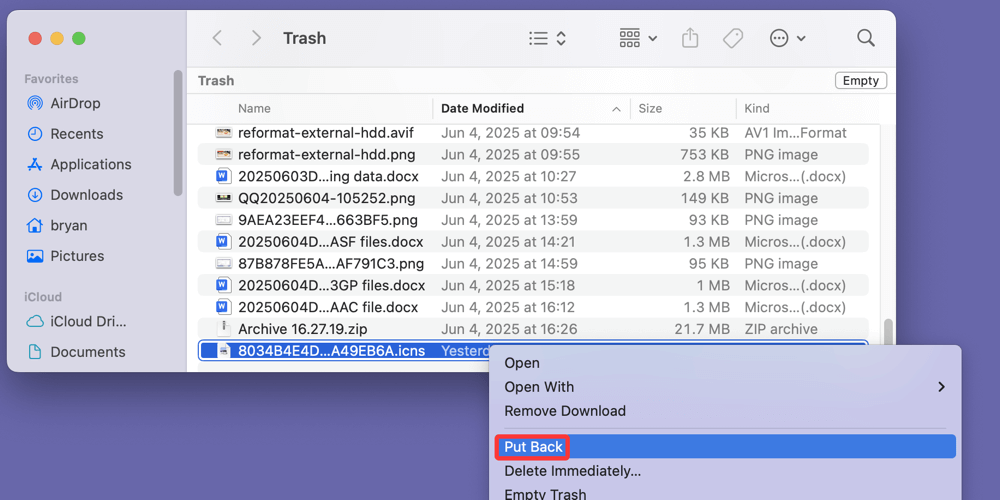Click the Empty button
The width and height of the screenshot is (1000, 500).
(860, 81)
